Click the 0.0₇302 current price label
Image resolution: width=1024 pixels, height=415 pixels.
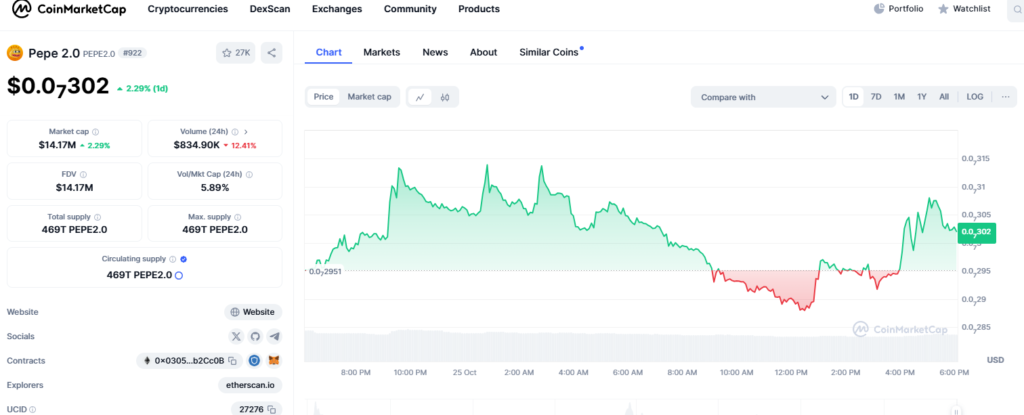[977, 232]
